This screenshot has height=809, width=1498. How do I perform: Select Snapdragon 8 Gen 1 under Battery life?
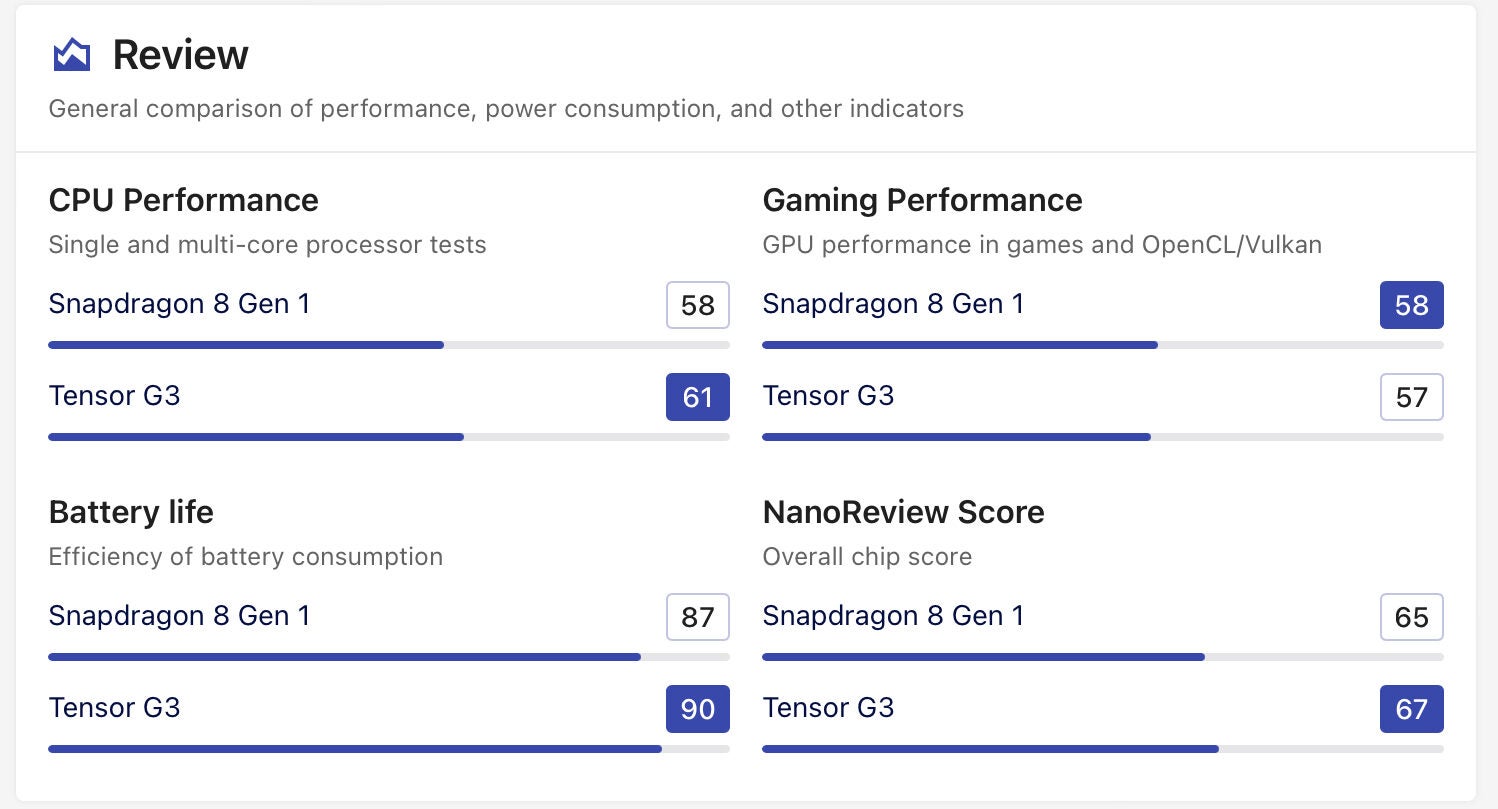[179, 616]
